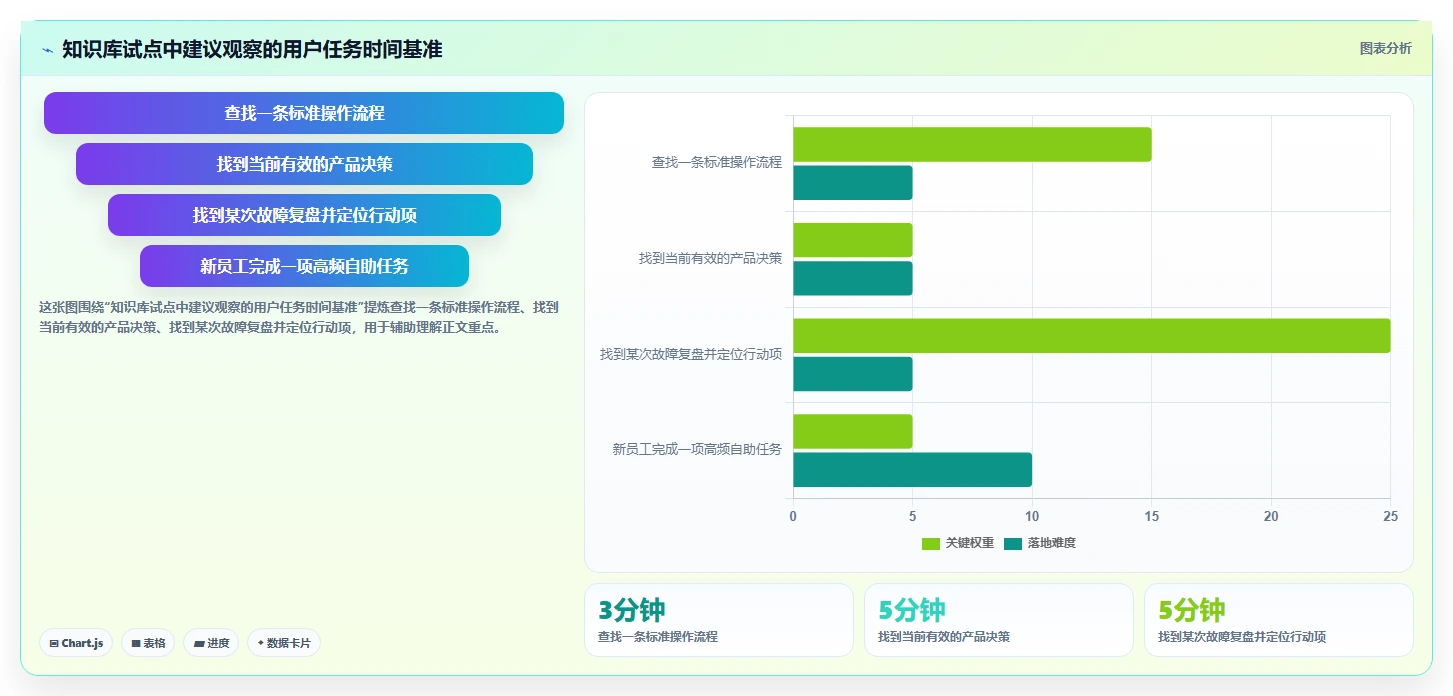
Task: Click the green bar for 找到当前有效的产品决策
Action: (x=853, y=240)
